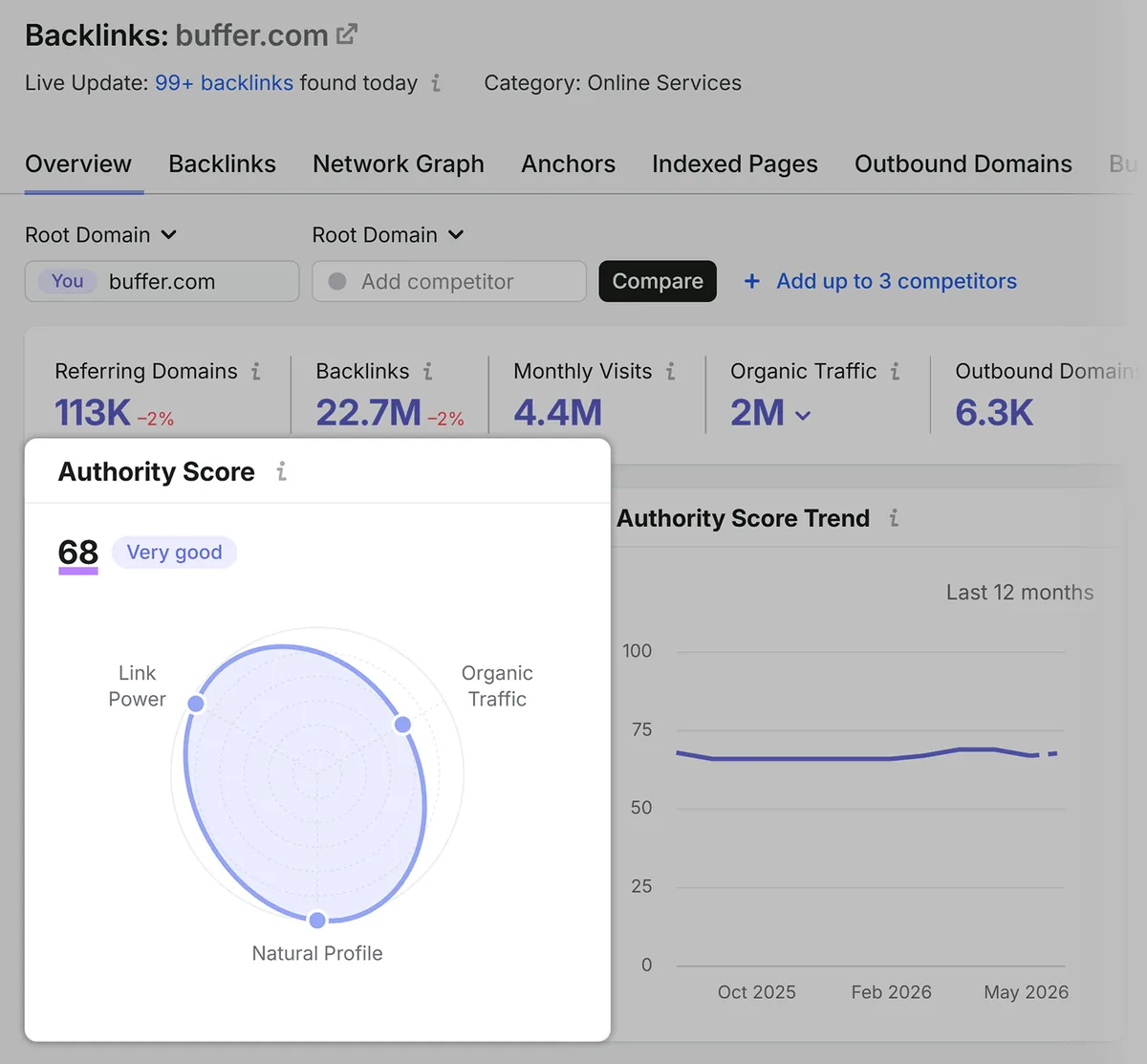
Task: Expand first Root Domain dropdown above buffer.com
Action: click(101, 235)
